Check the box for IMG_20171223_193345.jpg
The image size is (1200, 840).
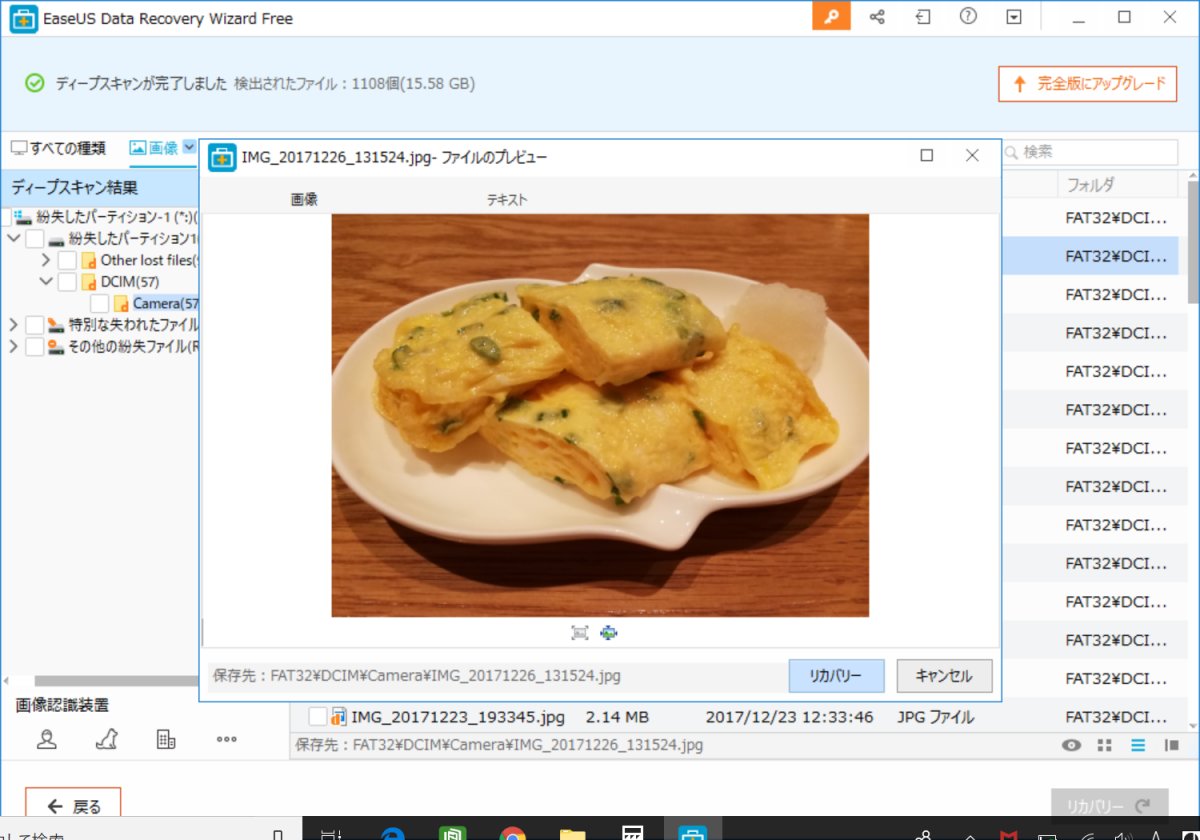pos(317,717)
